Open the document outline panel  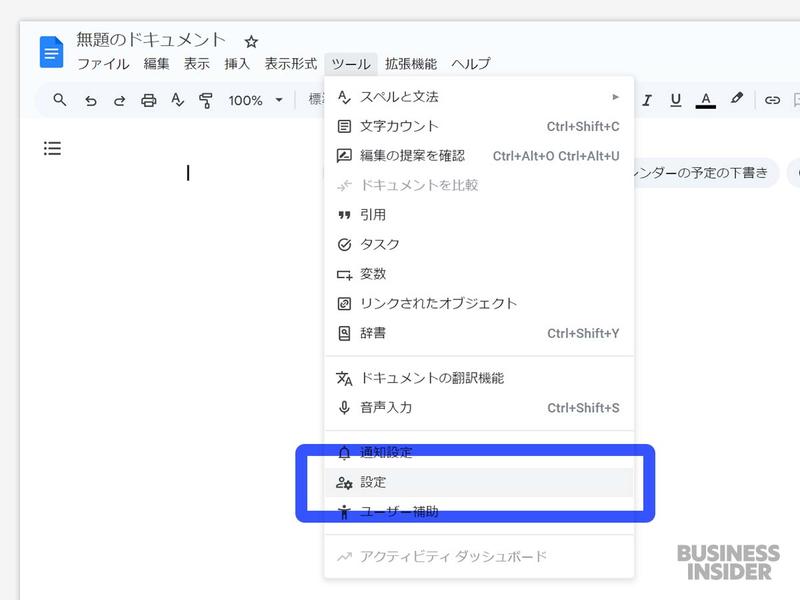click(x=51, y=148)
